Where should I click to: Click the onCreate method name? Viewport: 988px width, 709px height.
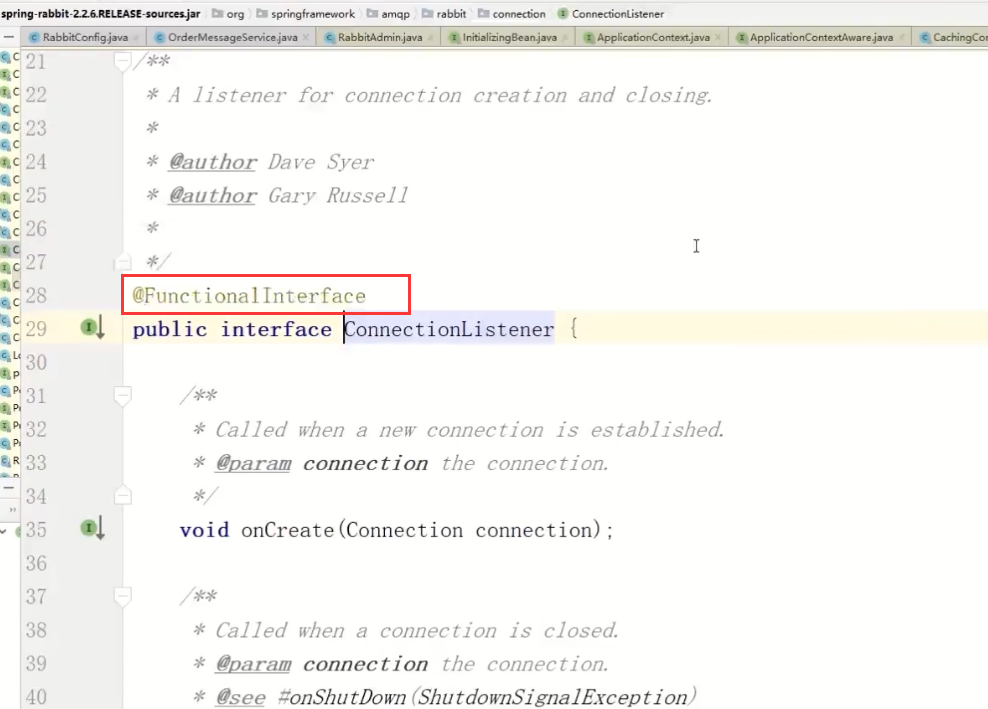click(x=287, y=529)
